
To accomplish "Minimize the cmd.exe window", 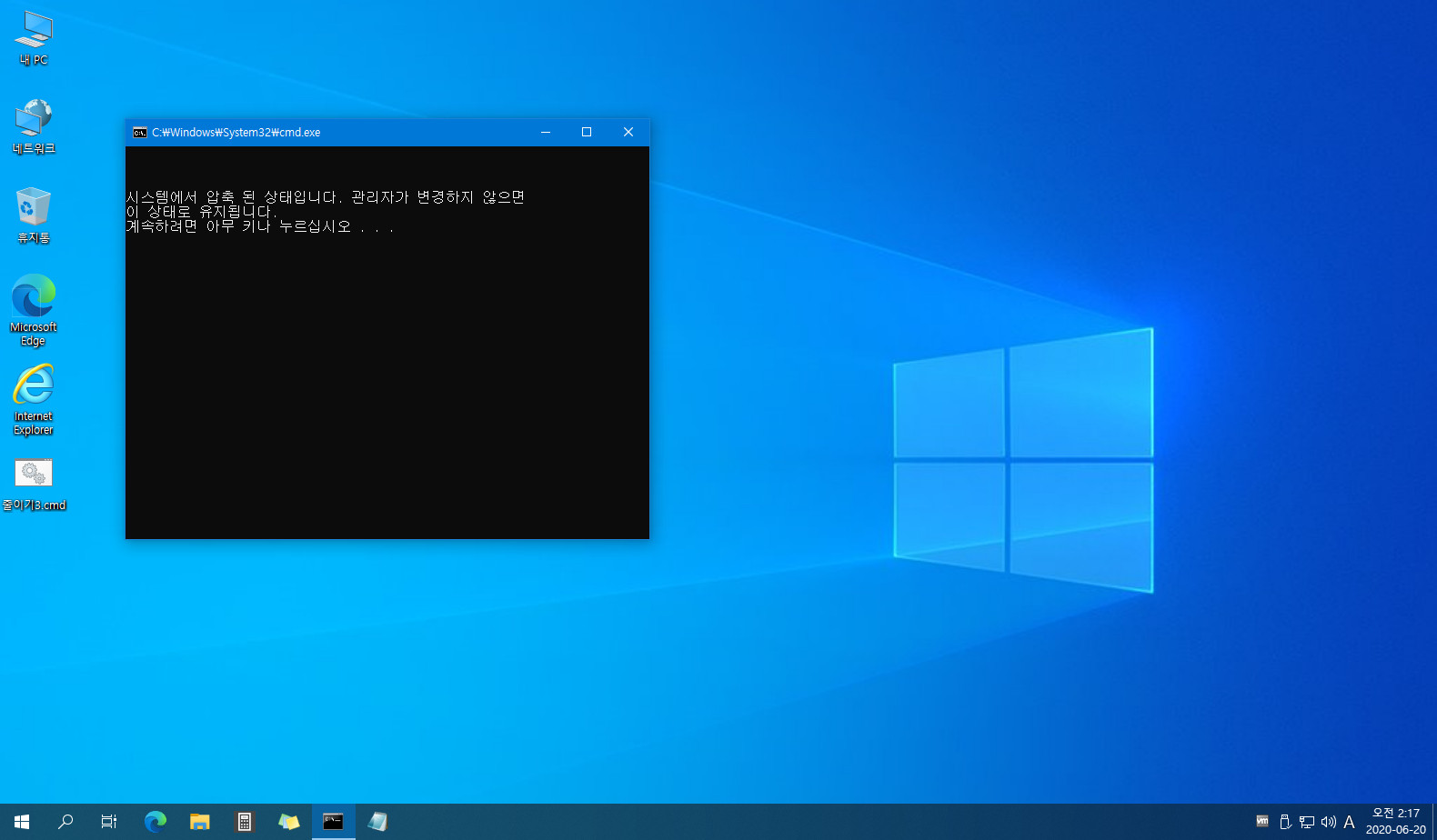I will pyautogui.click(x=546, y=133).
